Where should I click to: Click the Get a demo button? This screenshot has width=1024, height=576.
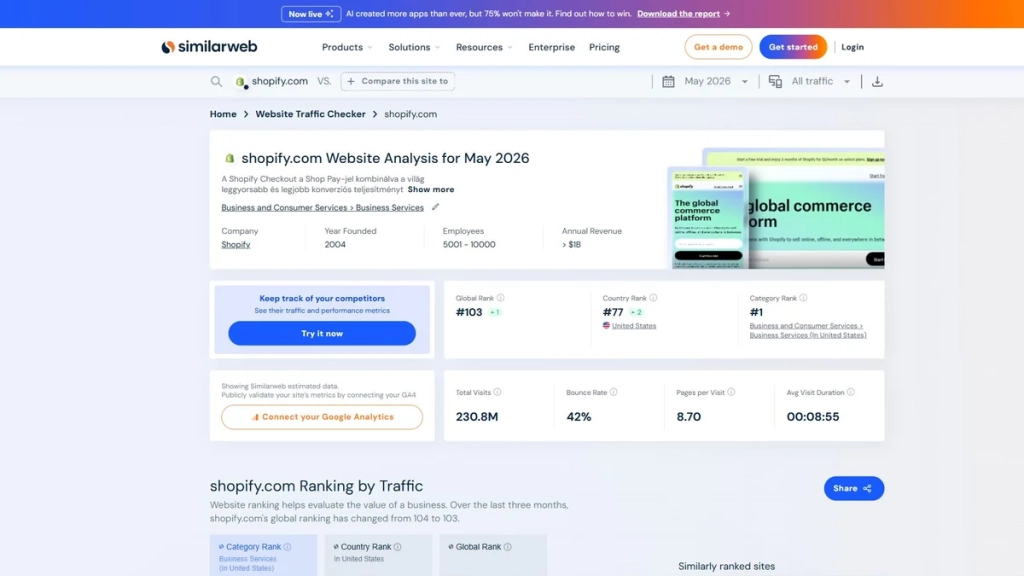point(718,47)
